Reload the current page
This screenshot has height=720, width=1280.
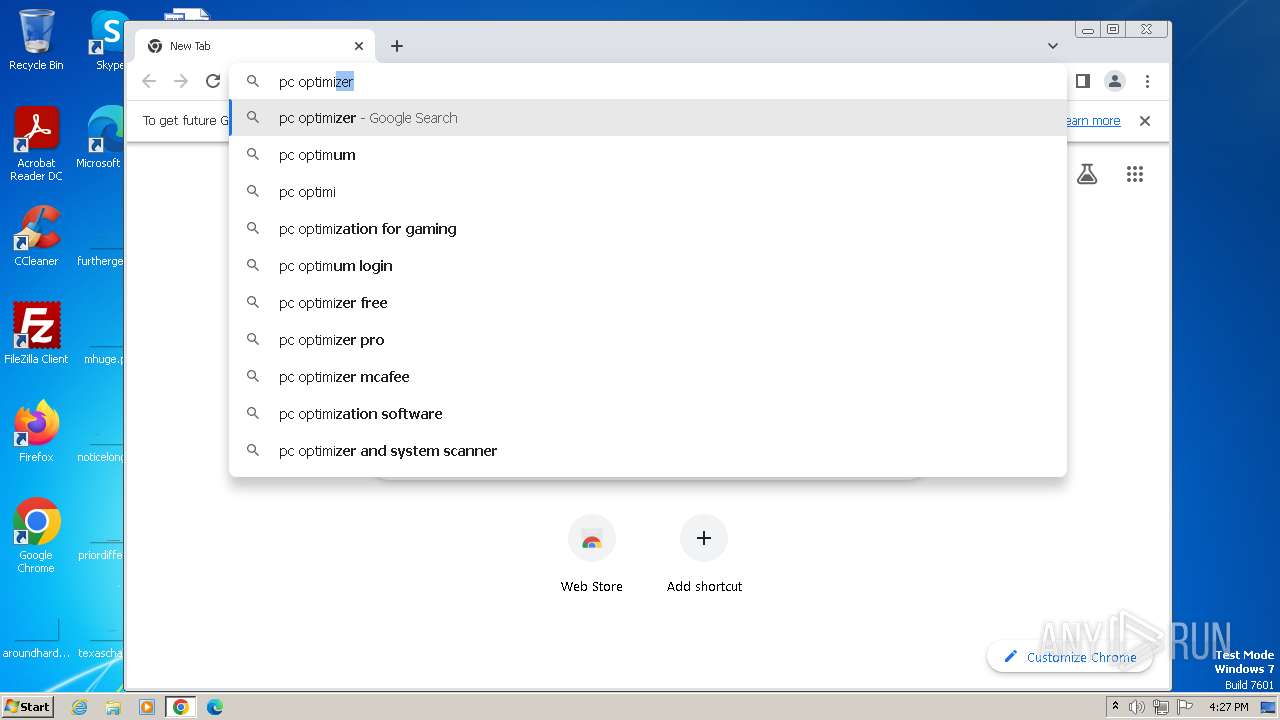(213, 81)
